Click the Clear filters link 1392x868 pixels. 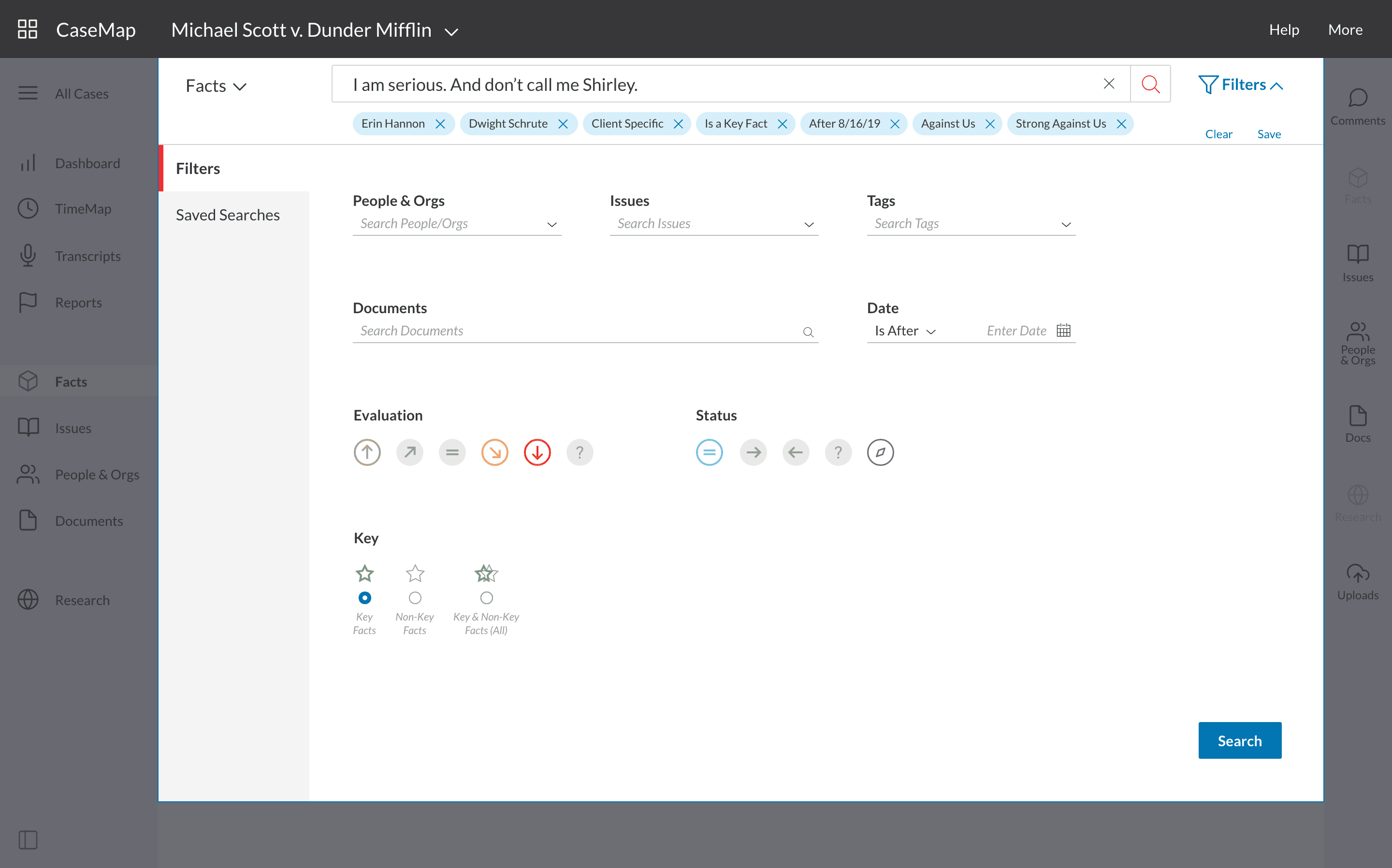[x=1218, y=134]
